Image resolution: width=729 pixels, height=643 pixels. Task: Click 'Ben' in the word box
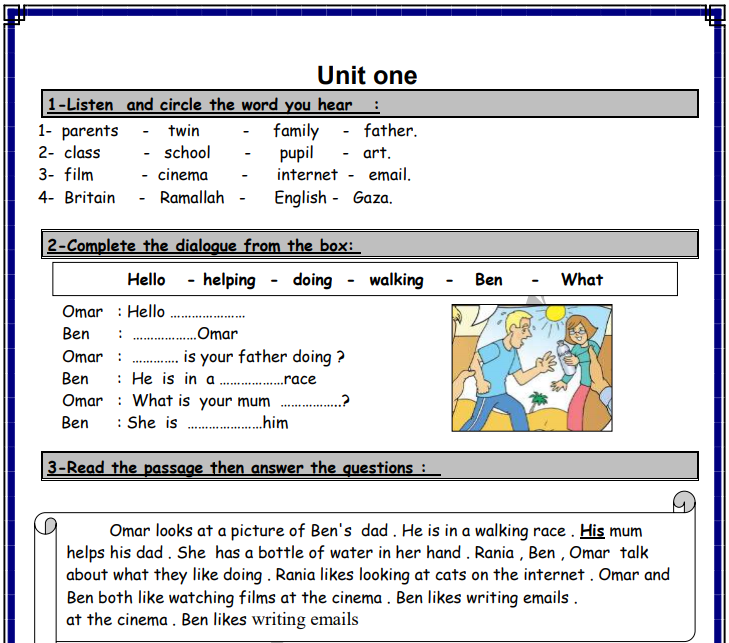489,280
